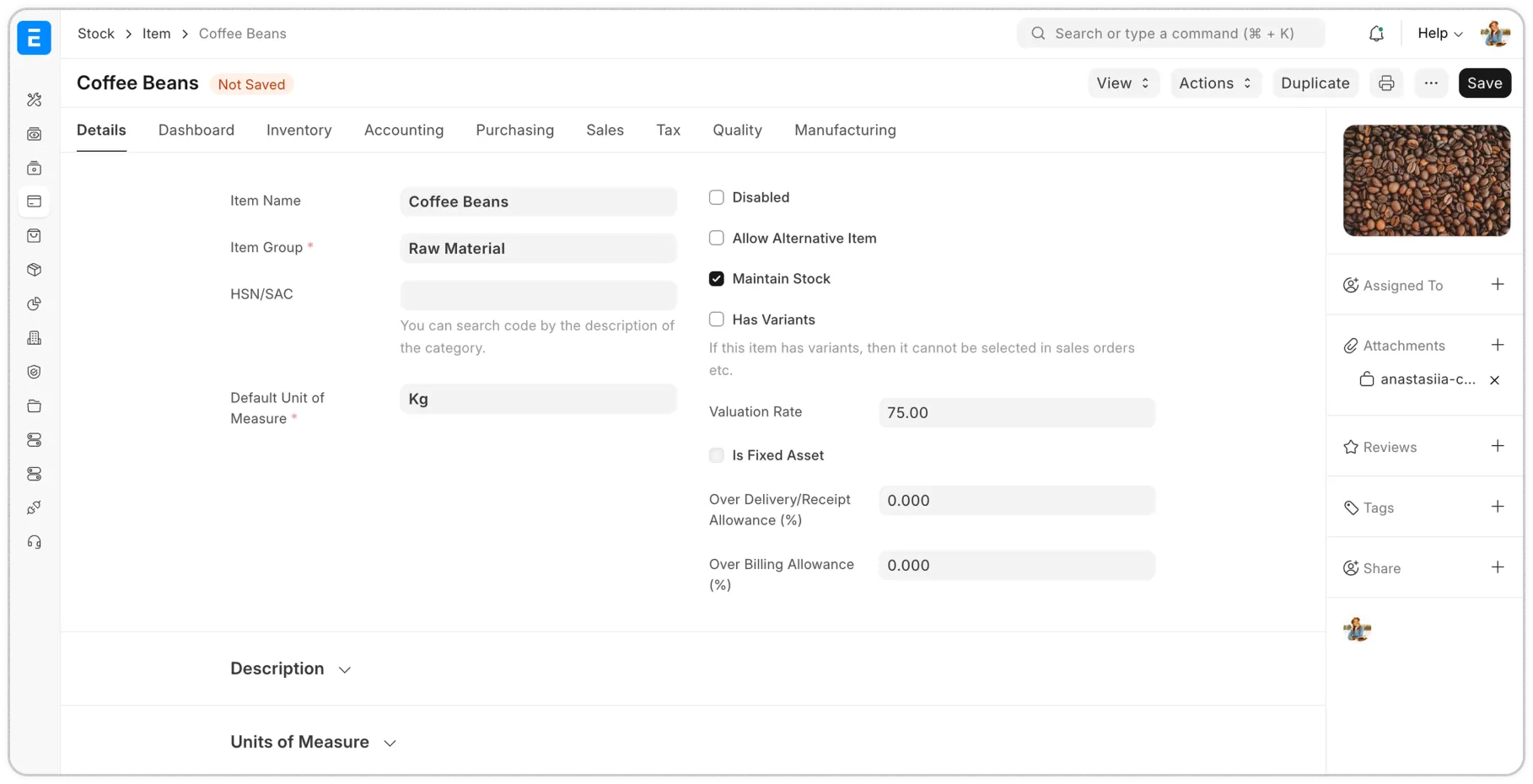Click the notifications bell icon
This screenshot has width=1533, height=784.
1376,34
